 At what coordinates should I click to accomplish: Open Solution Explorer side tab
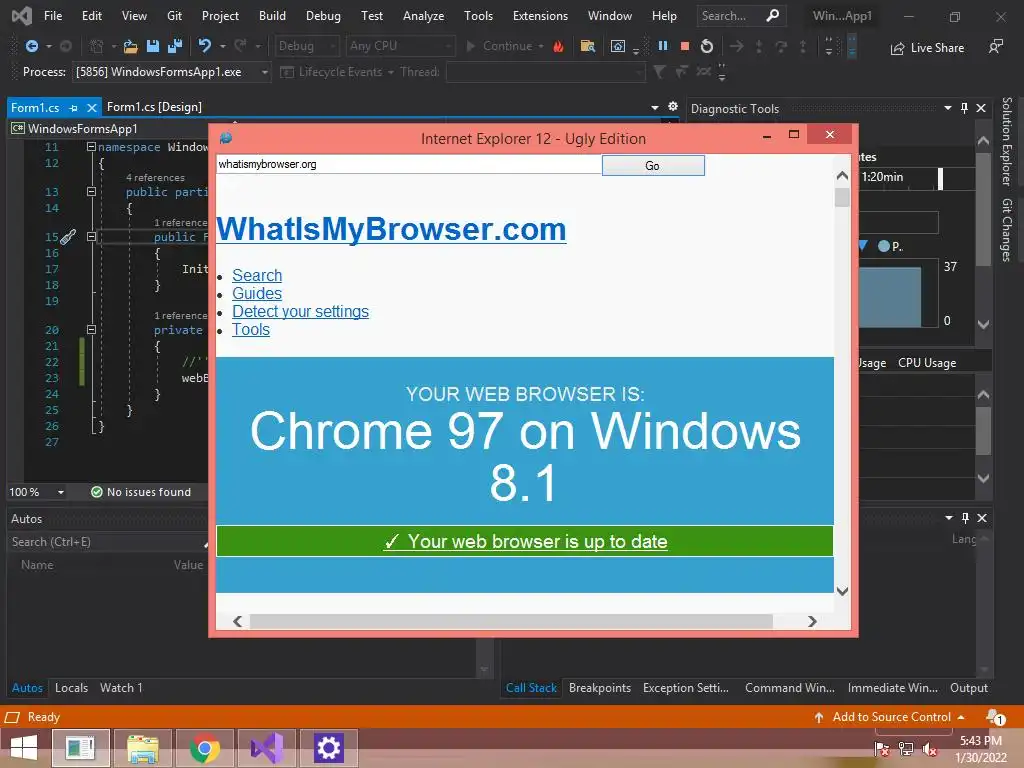pos(1007,142)
